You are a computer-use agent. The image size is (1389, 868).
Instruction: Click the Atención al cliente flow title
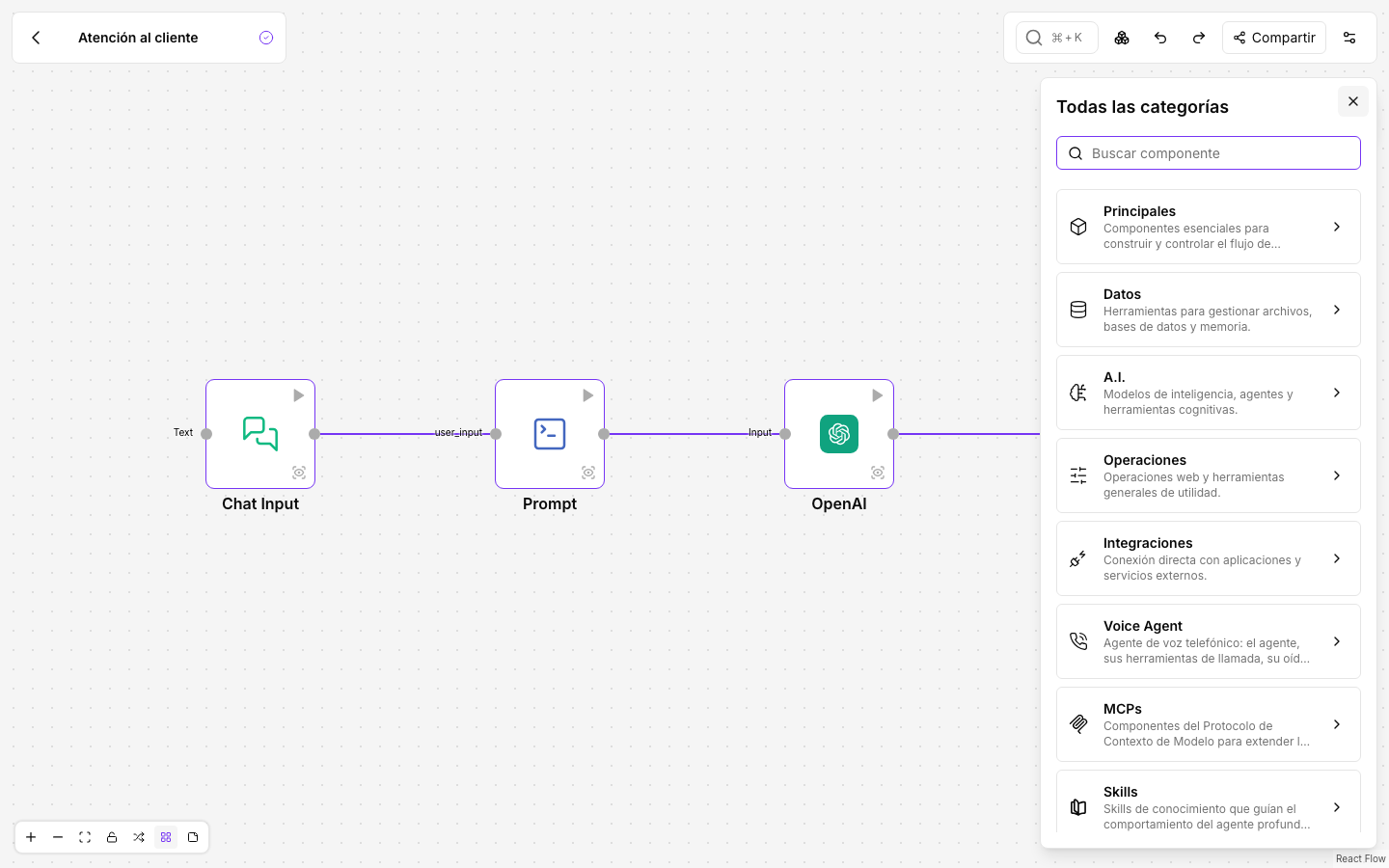pyautogui.click(x=138, y=38)
